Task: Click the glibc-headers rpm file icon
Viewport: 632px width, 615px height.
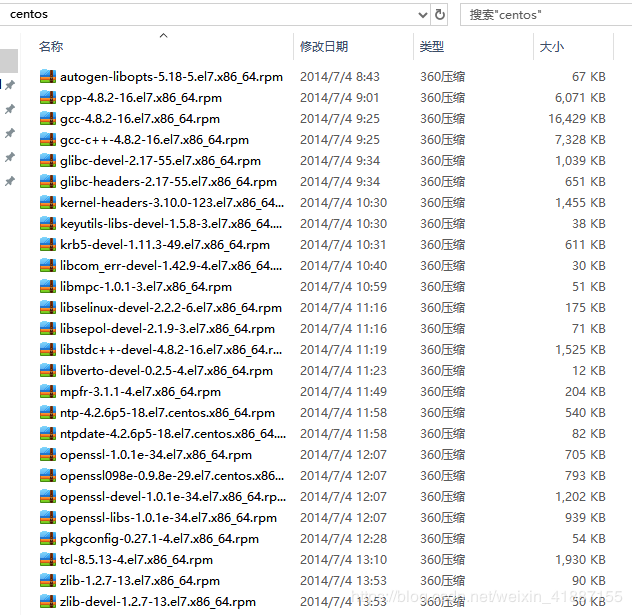Action: (x=48, y=181)
